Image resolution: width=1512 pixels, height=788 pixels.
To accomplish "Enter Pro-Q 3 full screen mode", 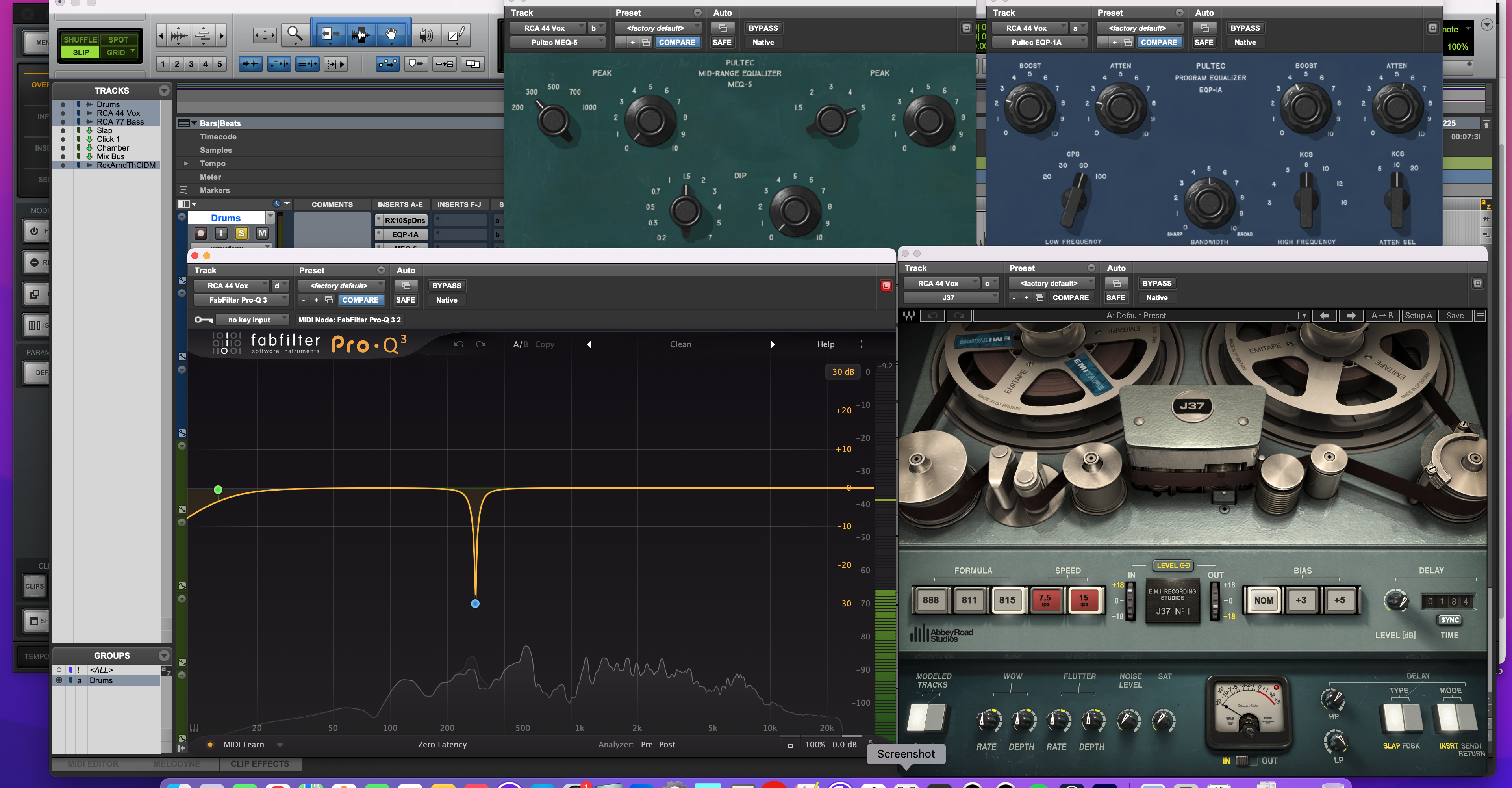I will pyautogui.click(x=865, y=344).
